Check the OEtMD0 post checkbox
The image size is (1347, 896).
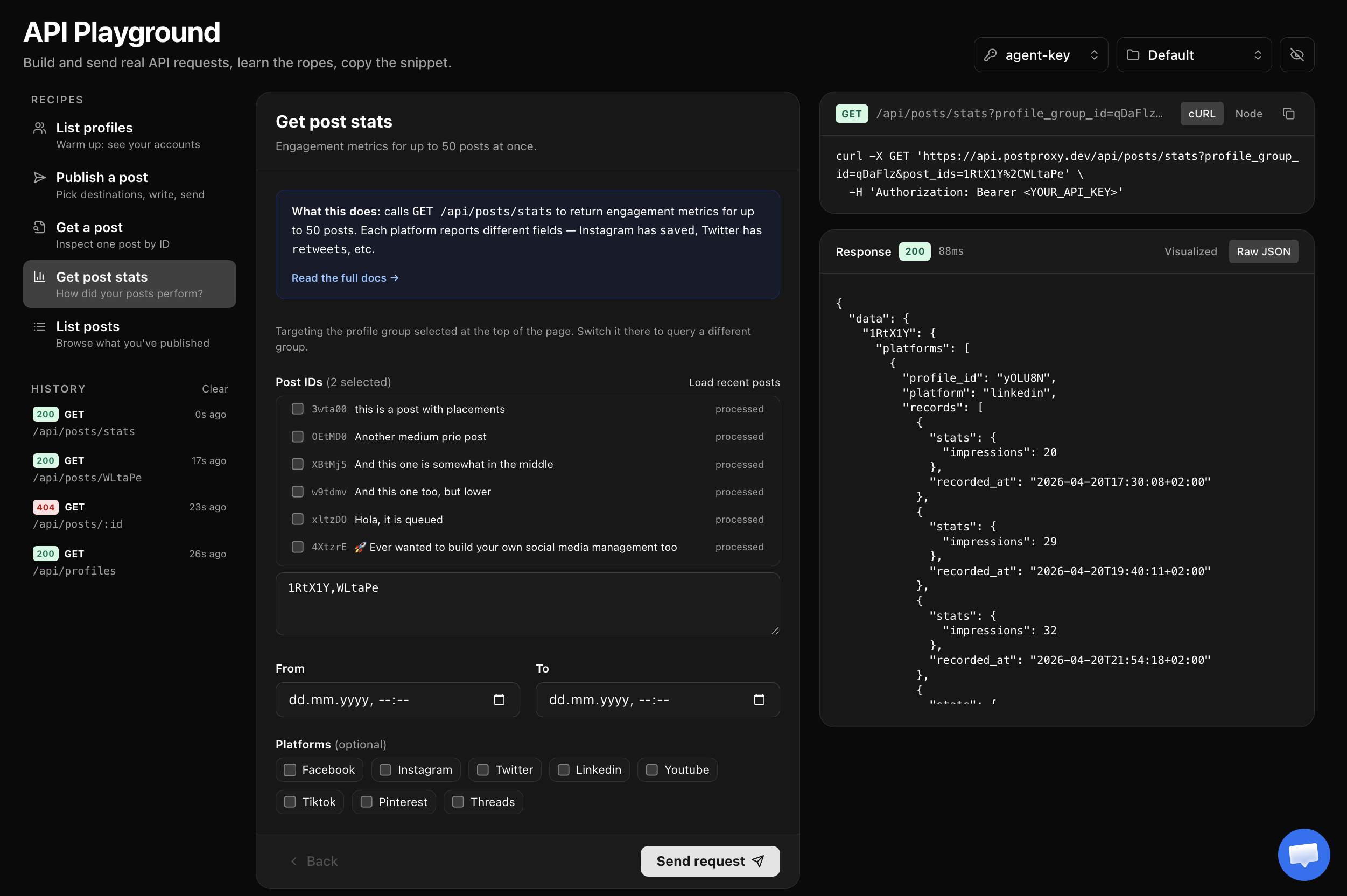click(298, 437)
